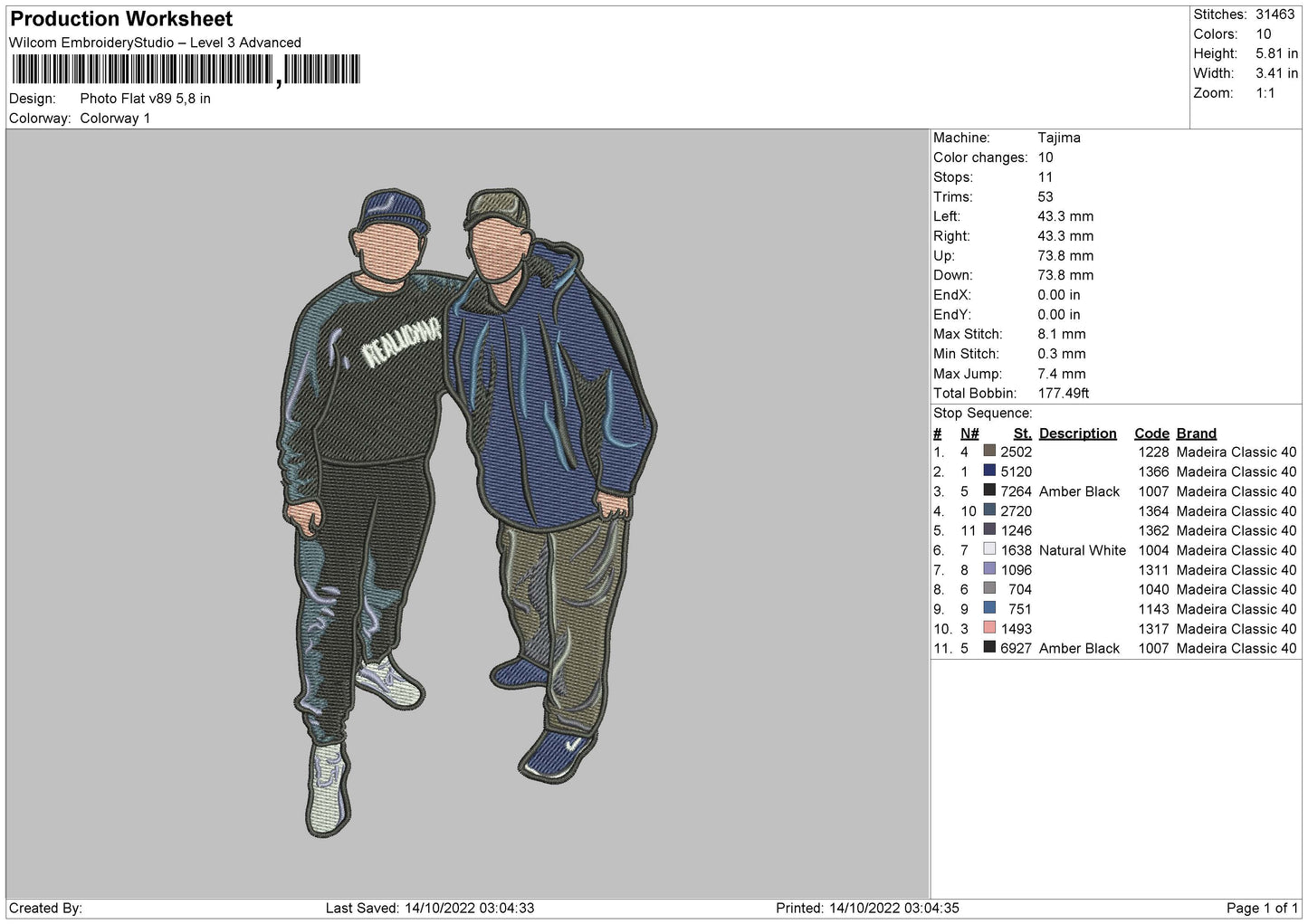Click stitch count 6927 in stop 11
Viewport: 1308px width, 924px height.
pos(1017,648)
